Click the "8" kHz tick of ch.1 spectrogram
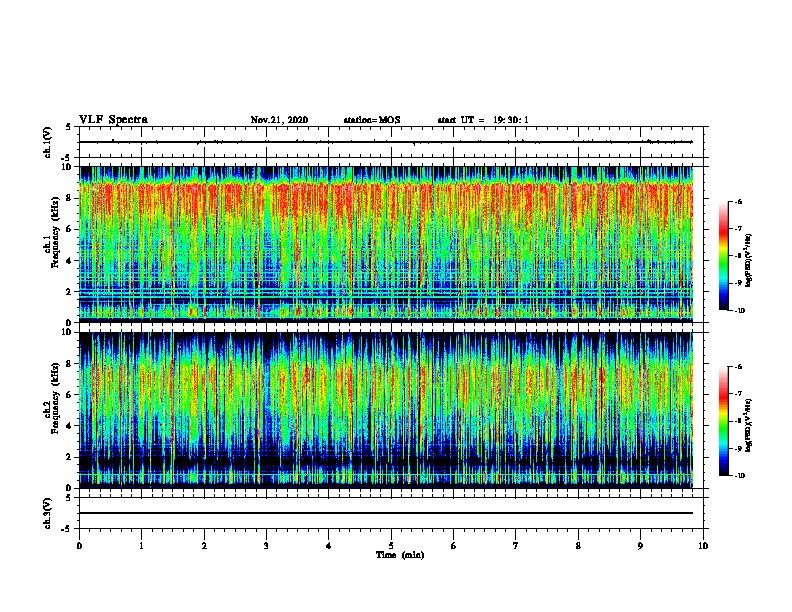Image resolution: width=792 pixels, height=612 pixels. click(x=69, y=198)
